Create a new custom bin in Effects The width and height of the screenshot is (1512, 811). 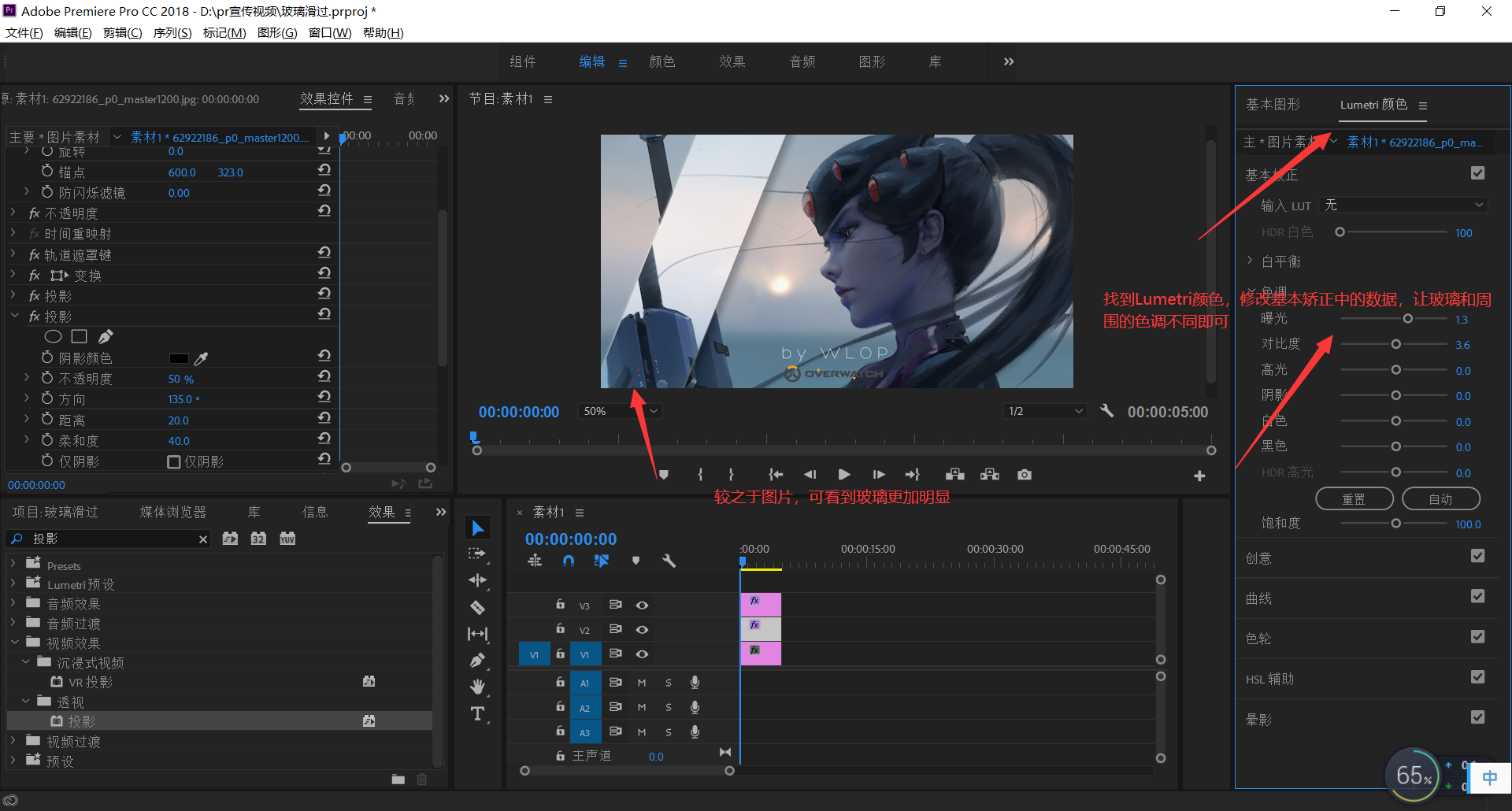(x=398, y=780)
